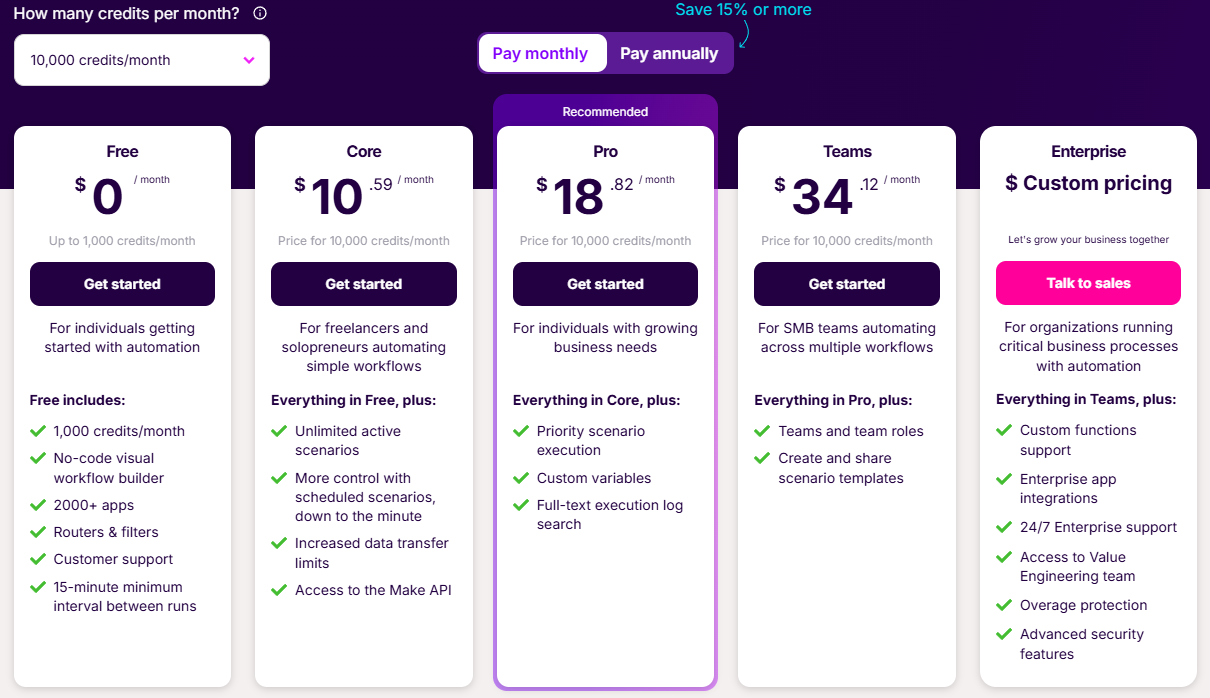1210x698 pixels.
Task: Expand credits selector using the pink chevron
Action: click(249, 60)
